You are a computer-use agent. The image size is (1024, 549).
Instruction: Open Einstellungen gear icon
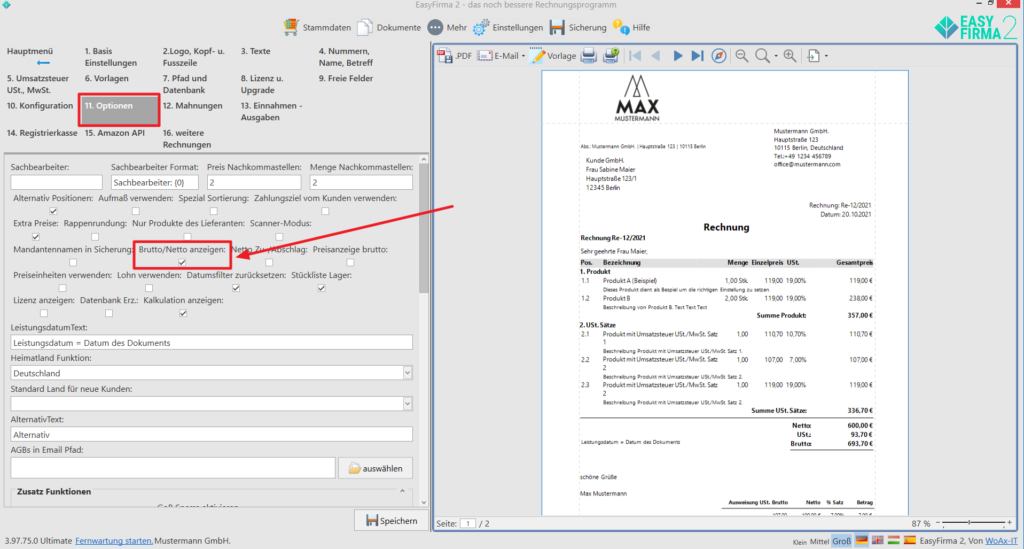(x=481, y=27)
